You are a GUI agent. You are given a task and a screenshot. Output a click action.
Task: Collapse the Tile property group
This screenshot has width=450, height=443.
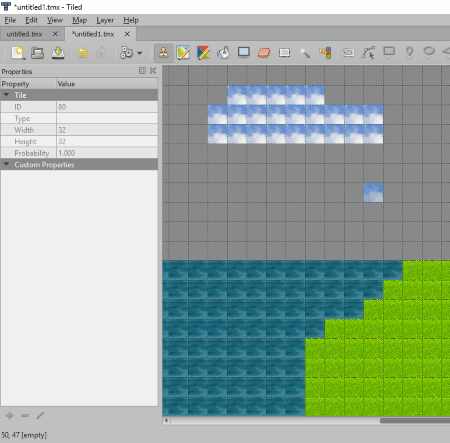6,95
